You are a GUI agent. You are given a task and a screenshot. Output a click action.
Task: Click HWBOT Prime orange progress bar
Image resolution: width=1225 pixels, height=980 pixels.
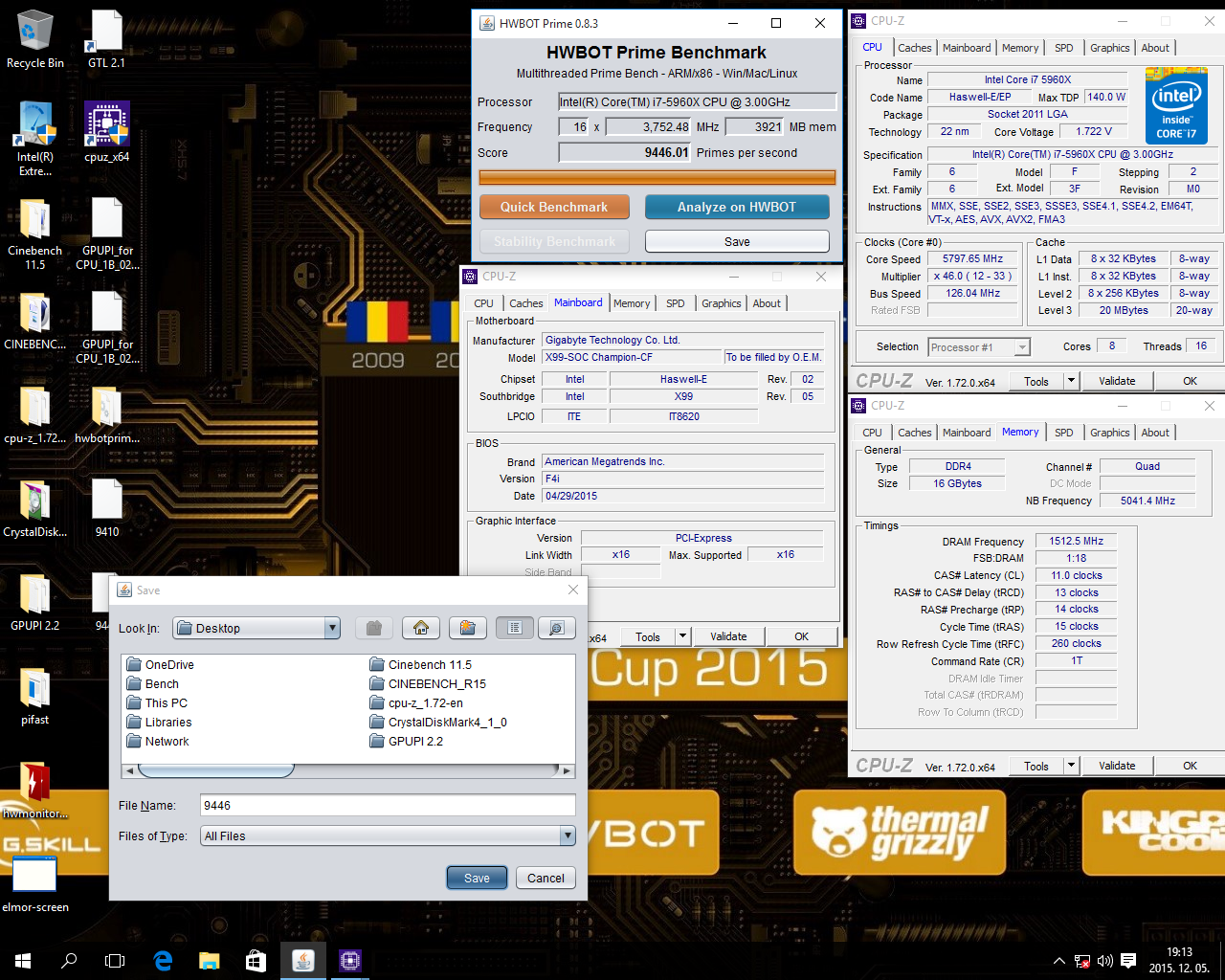tap(657, 177)
